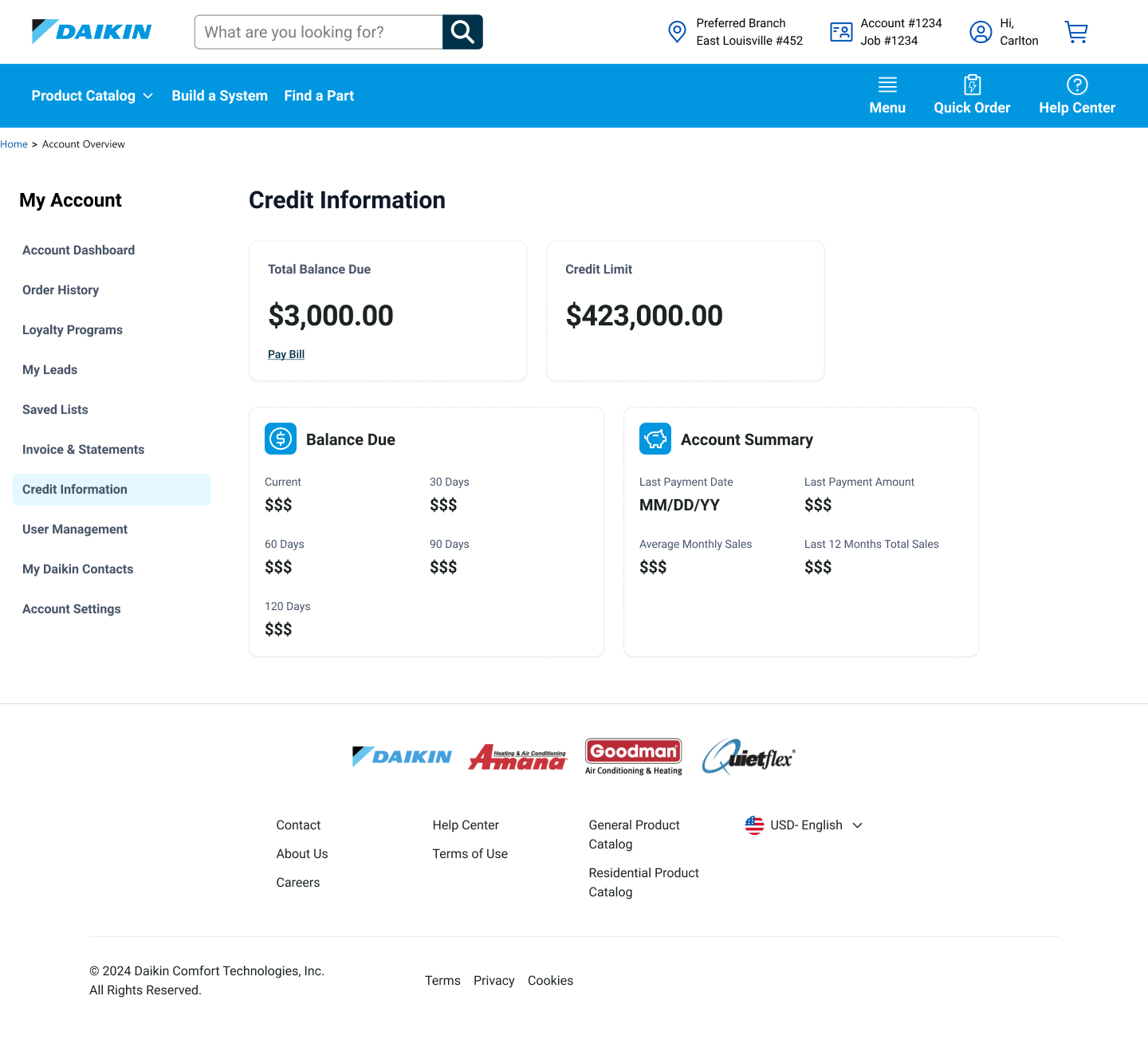Open the footer Help Center link
This screenshot has width=1148, height=1039.
click(x=466, y=825)
